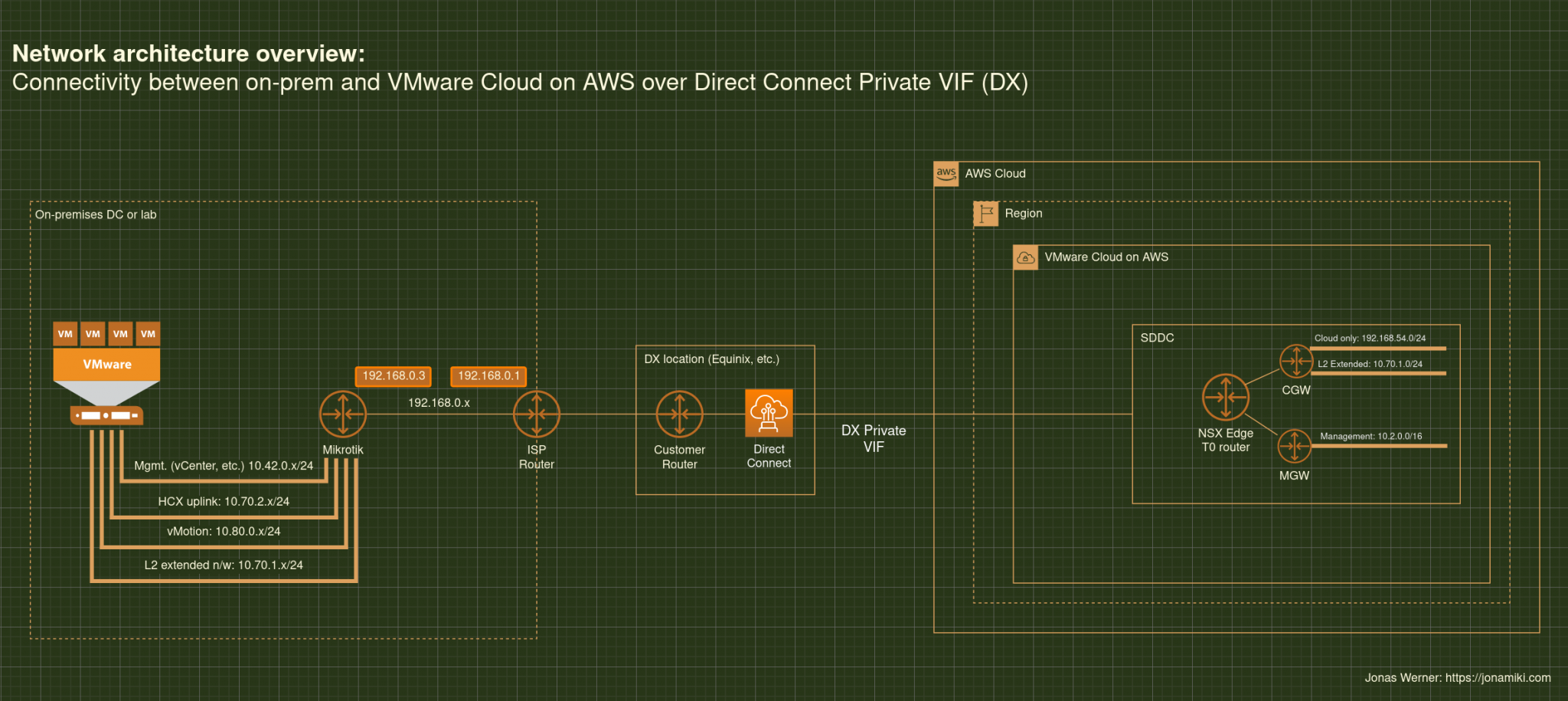Click the ISP Router icon
Image resolution: width=1568 pixels, height=701 pixels.
pyautogui.click(x=536, y=413)
